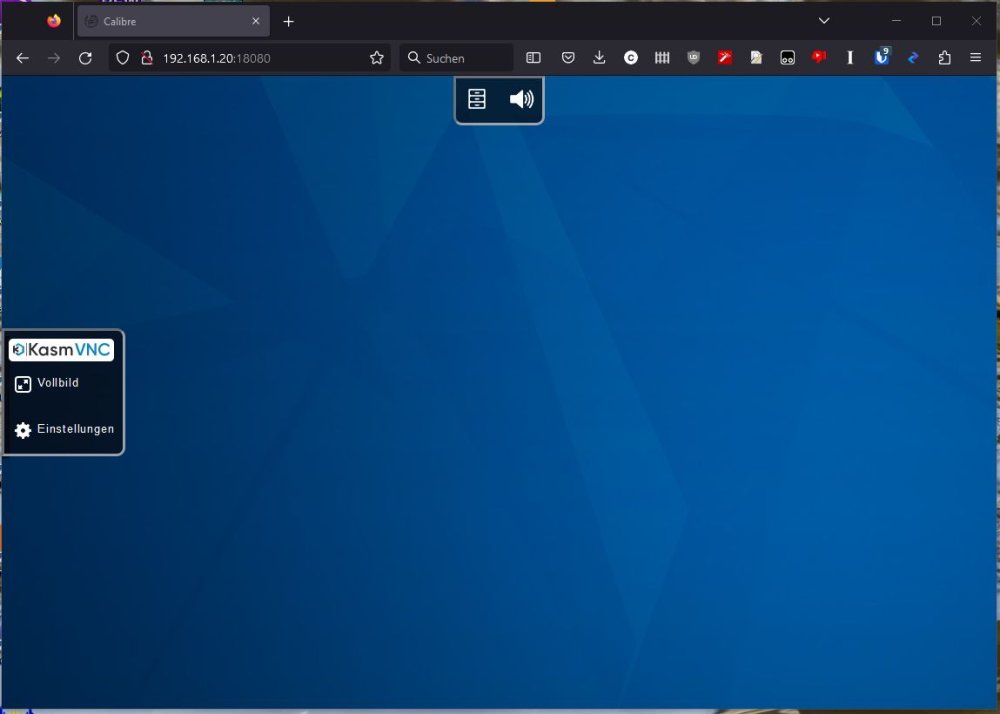Screen dimensions: 1000x714
Task: Click the red YouTube dislike extension icon
Action: pyautogui.click(x=819, y=58)
